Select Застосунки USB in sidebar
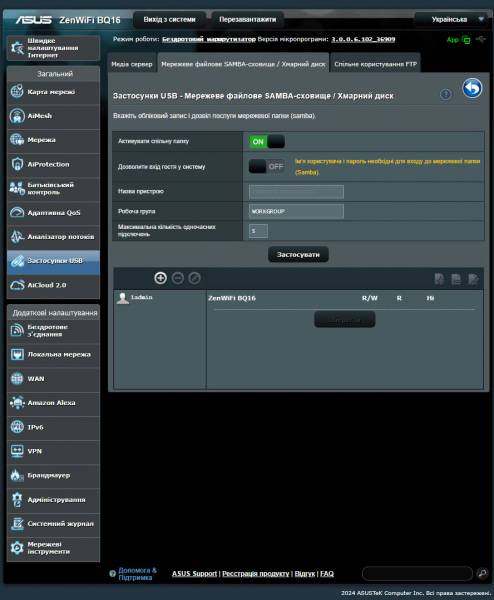Screen dimensions: 494x600 [53, 261]
